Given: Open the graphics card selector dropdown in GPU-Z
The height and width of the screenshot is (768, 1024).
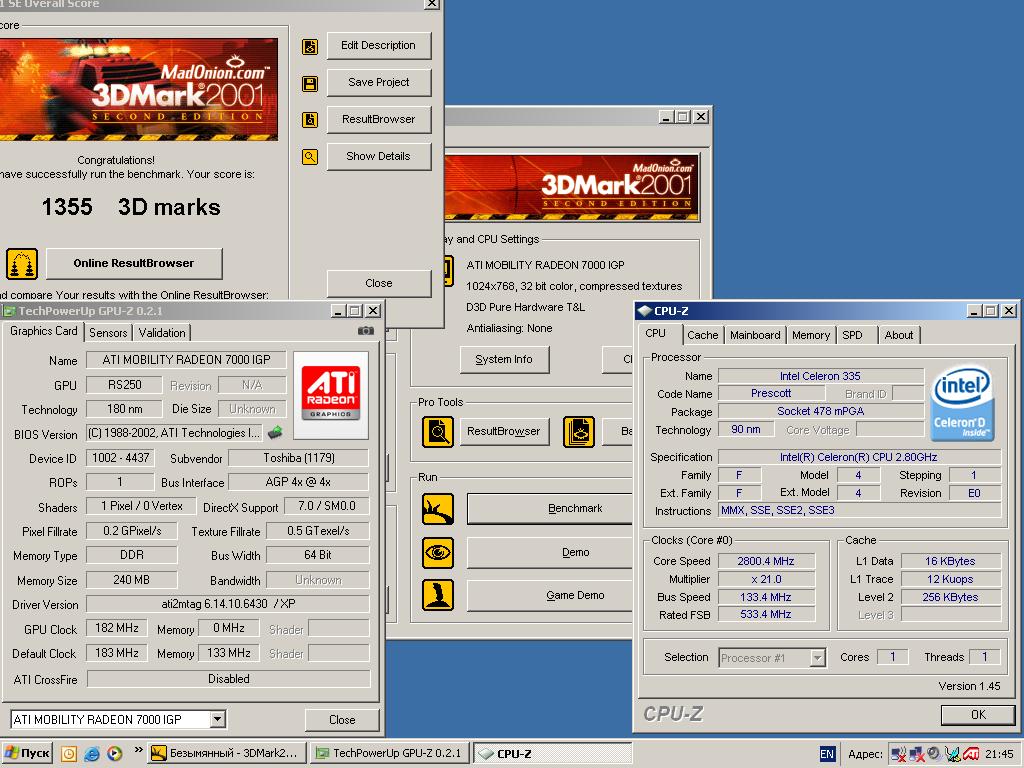Looking at the screenshot, I should pos(217,719).
